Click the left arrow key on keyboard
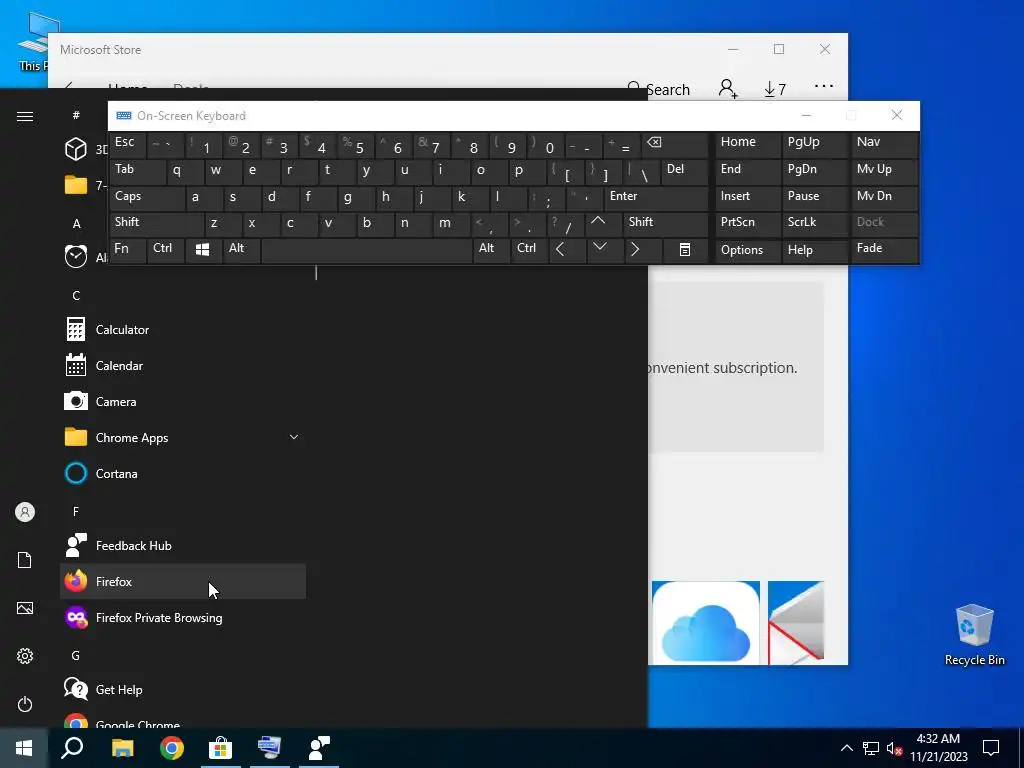This screenshot has width=1024, height=768. 567,250
